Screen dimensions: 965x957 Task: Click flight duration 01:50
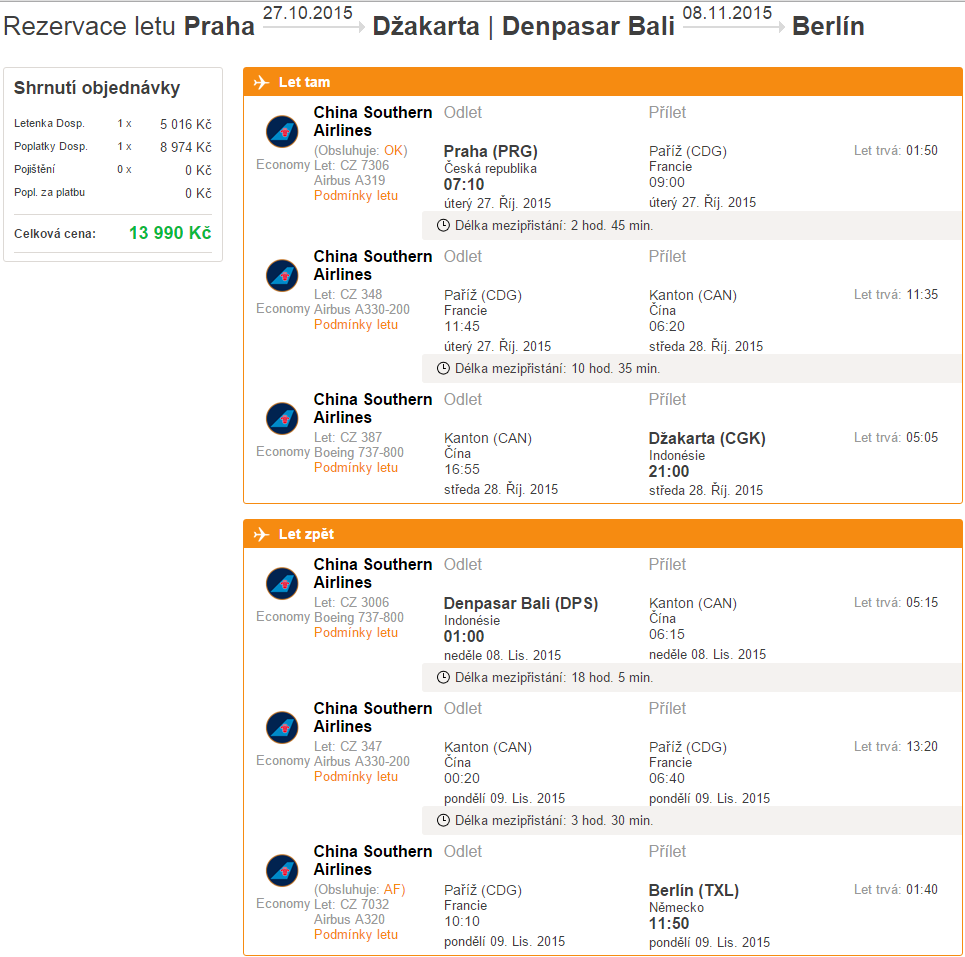[922, 151]
